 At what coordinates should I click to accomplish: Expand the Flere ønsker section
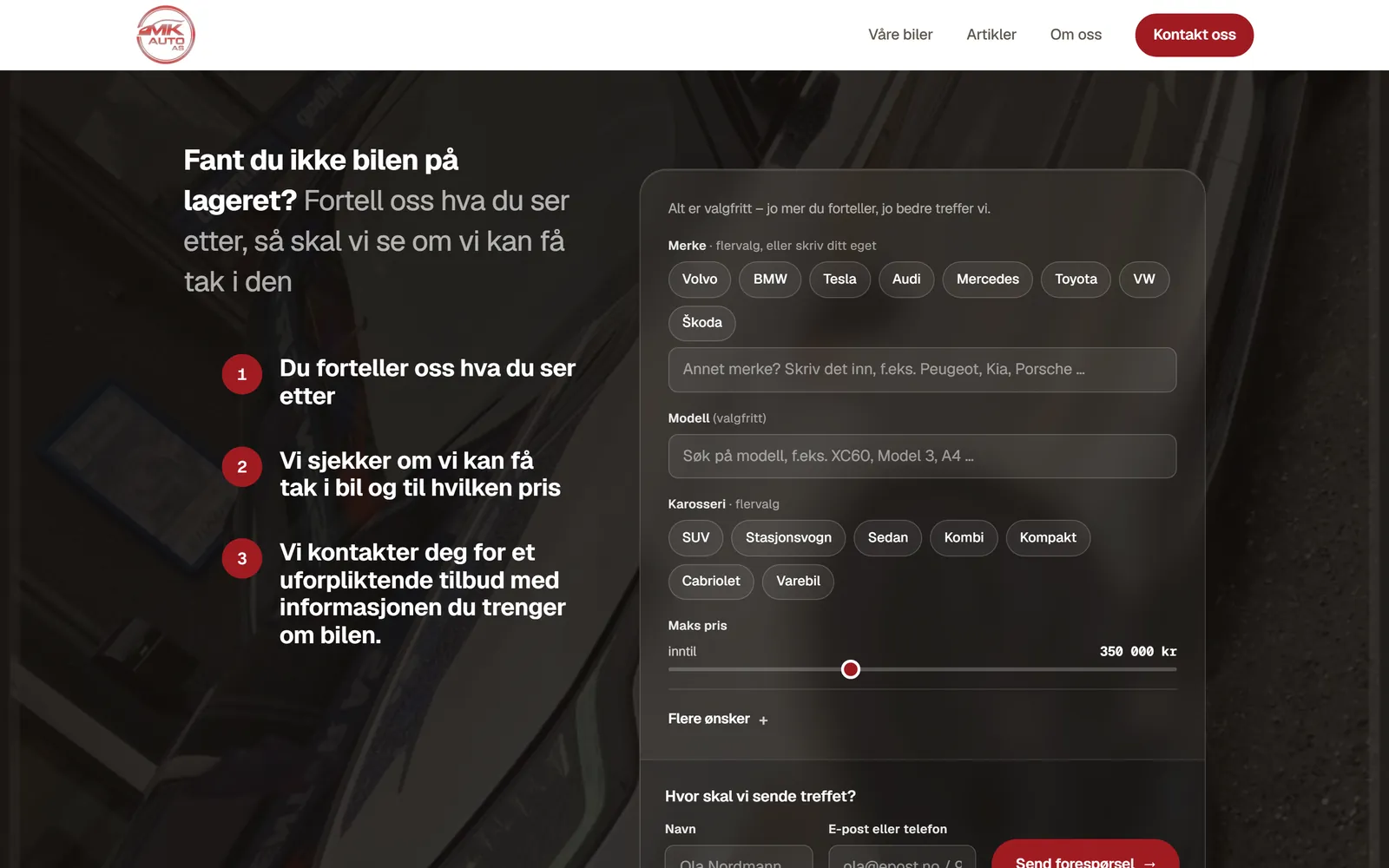(718, 719)
